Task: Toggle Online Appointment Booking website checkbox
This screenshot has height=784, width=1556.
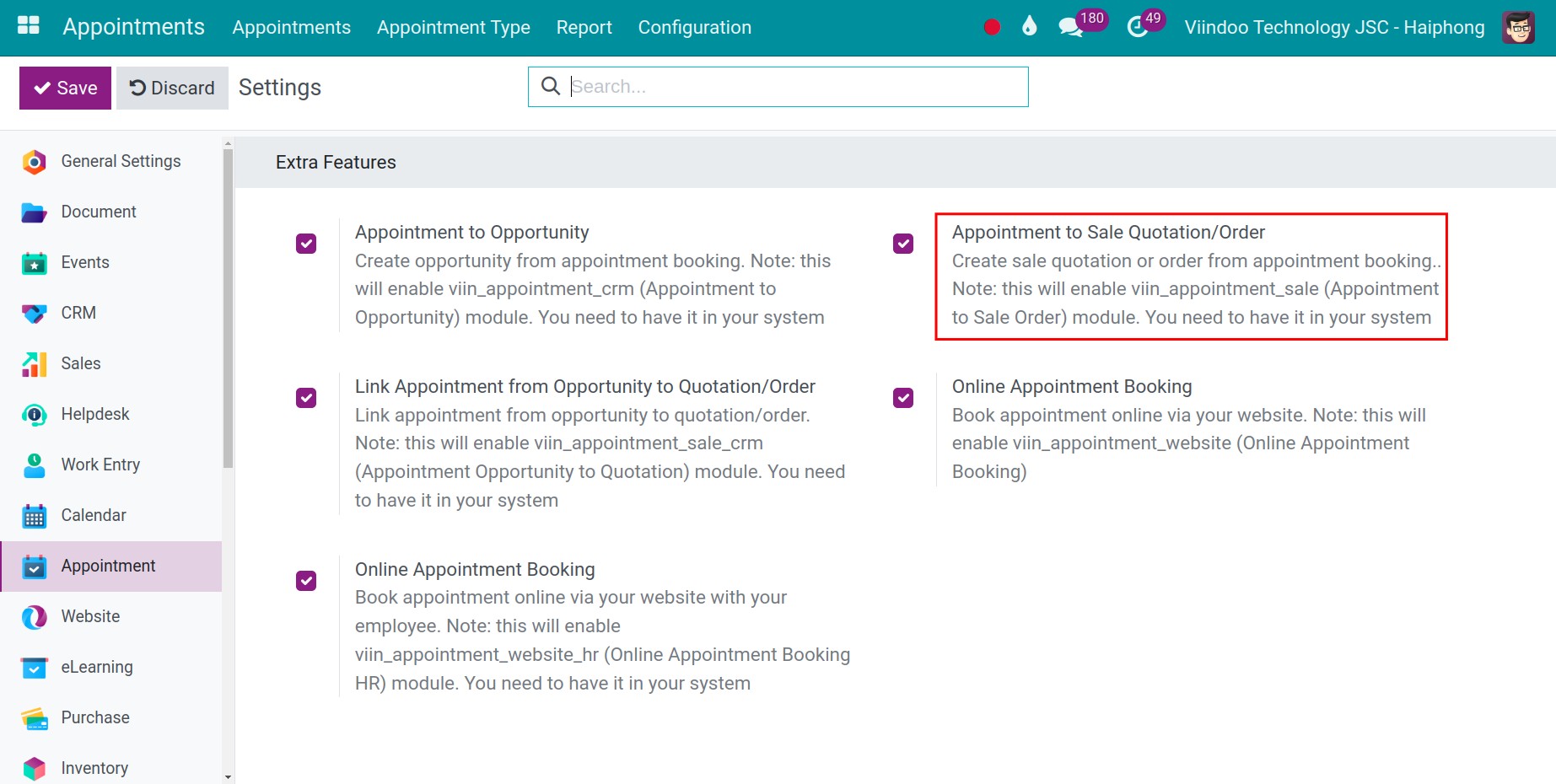Action: tap(903, 398)
